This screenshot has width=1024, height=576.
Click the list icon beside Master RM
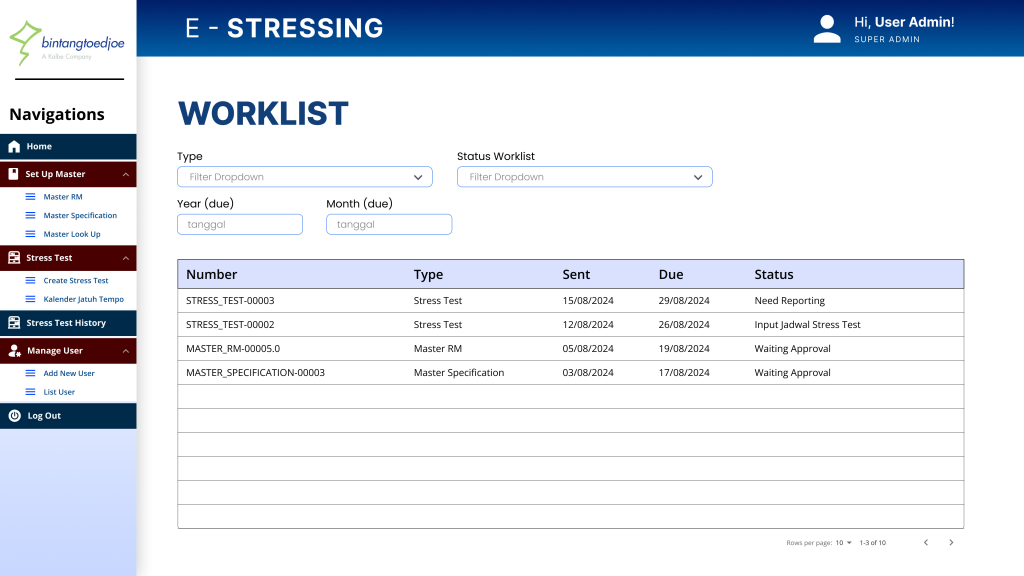click(x=30, y=197)
